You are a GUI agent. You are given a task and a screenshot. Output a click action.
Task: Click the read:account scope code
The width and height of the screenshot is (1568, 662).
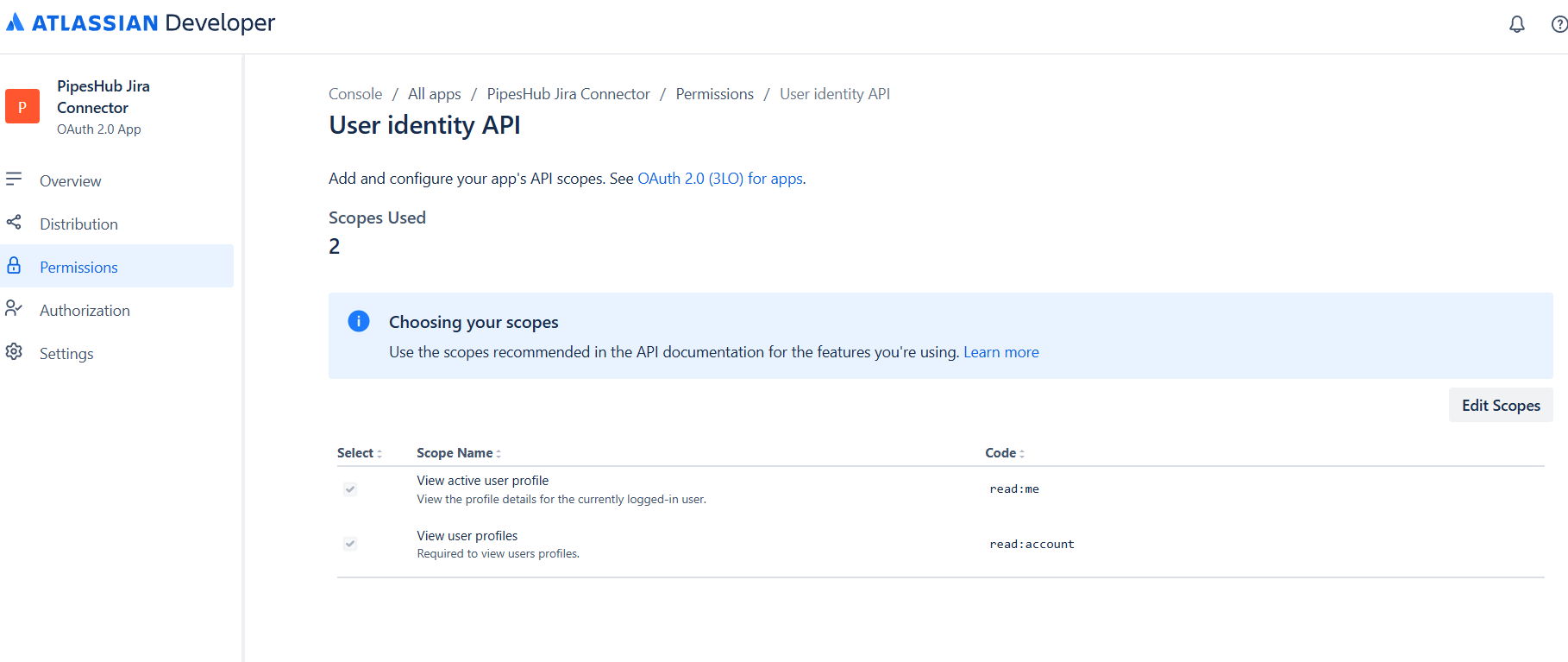click(1032, 545)
